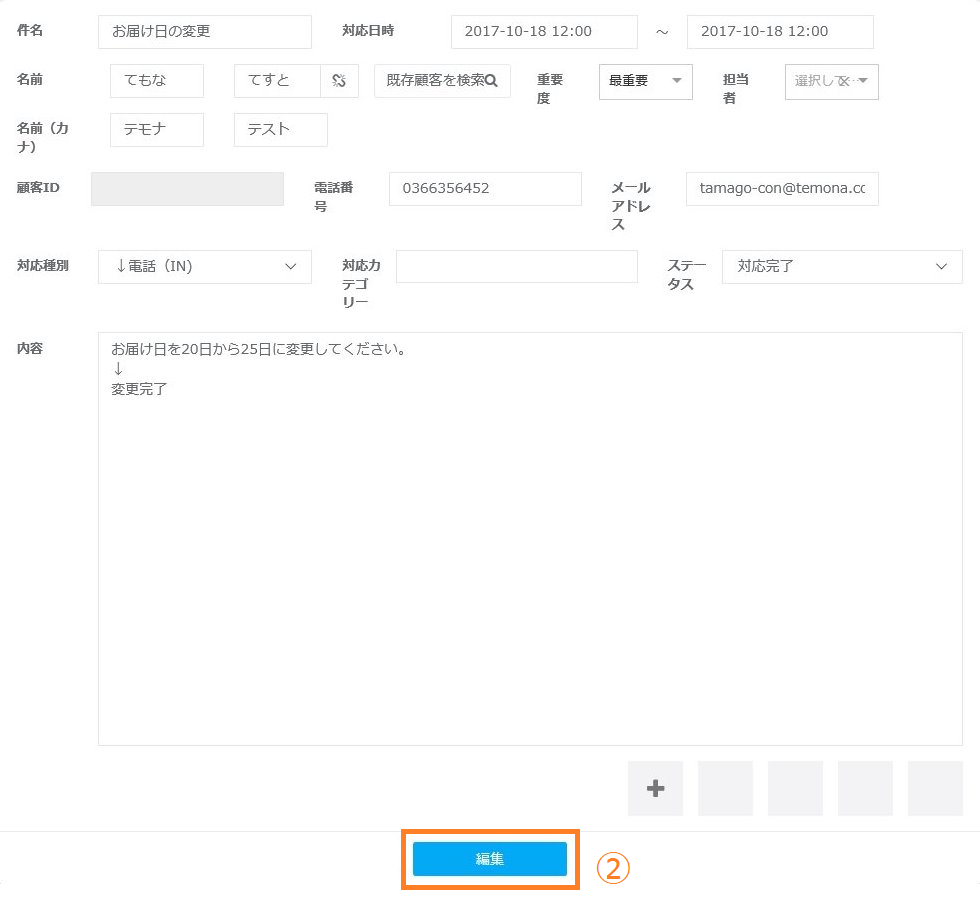Image resolution: width=980 pixels, height=903 pixels.
Task: Click the empty 対応カテゴリー field
Action: pyautogui.click(x=516, y=267)
